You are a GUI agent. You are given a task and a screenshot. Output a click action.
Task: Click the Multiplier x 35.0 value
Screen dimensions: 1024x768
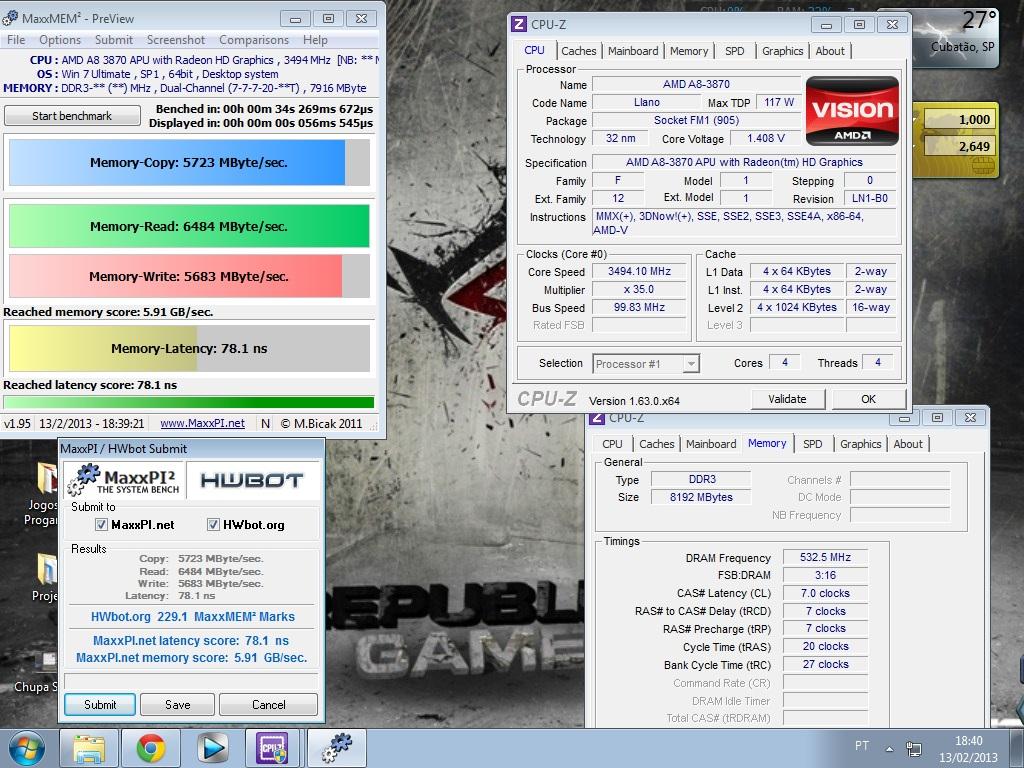pyautogui.click(x=639, y=289)
